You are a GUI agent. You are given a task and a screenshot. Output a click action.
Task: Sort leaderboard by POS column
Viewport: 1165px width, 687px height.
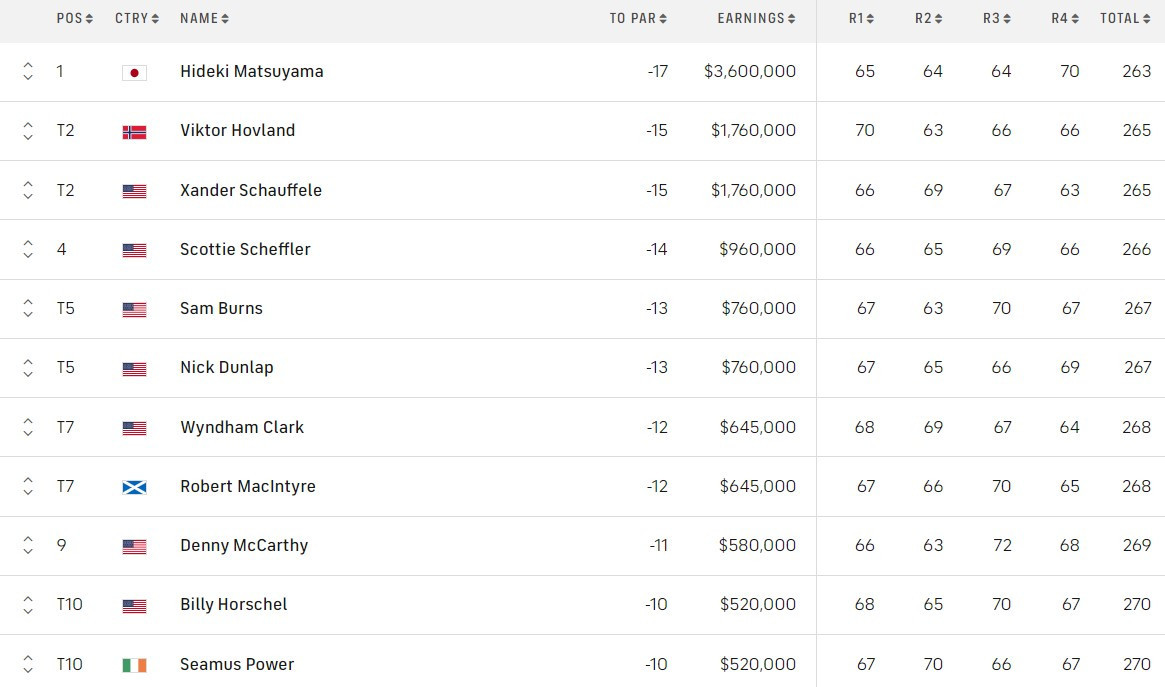[x=74, y=18]
